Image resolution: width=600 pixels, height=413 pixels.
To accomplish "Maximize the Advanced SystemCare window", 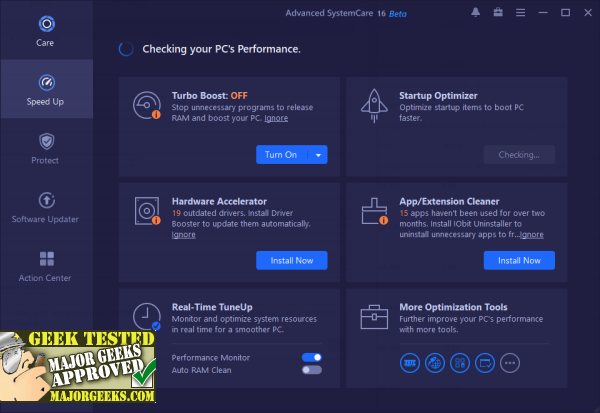I will pyautogui.click(x=565, y=13).
